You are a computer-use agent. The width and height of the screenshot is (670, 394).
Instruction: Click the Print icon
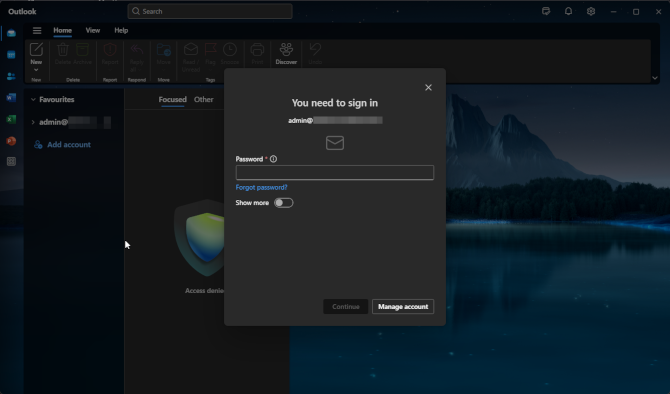click(x=257, y=50)
